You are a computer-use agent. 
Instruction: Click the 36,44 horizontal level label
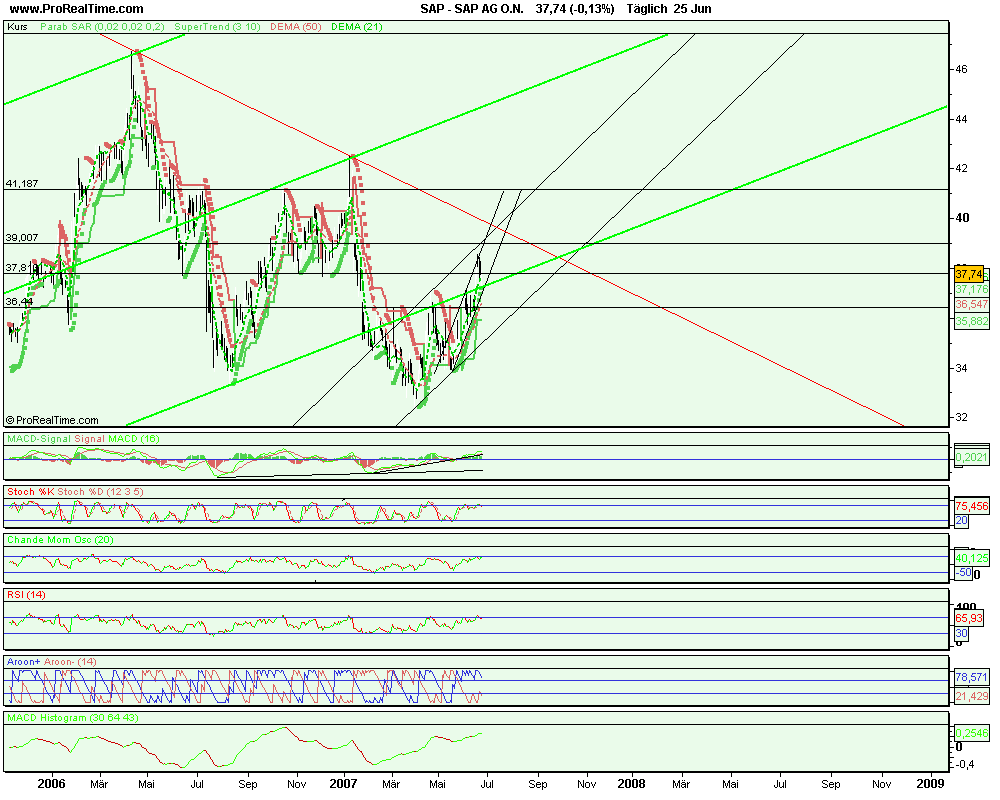point(19,301)
